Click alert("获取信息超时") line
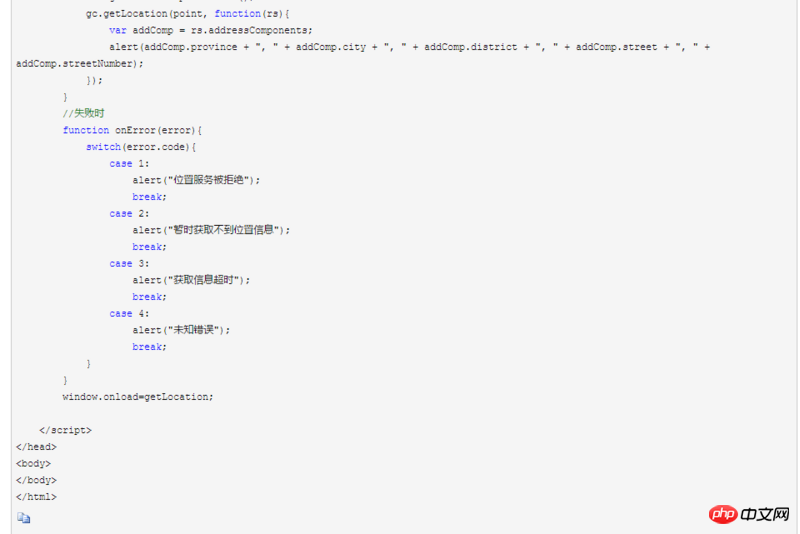The height and width of the screenshot is (534, 800). click(191, 280)
